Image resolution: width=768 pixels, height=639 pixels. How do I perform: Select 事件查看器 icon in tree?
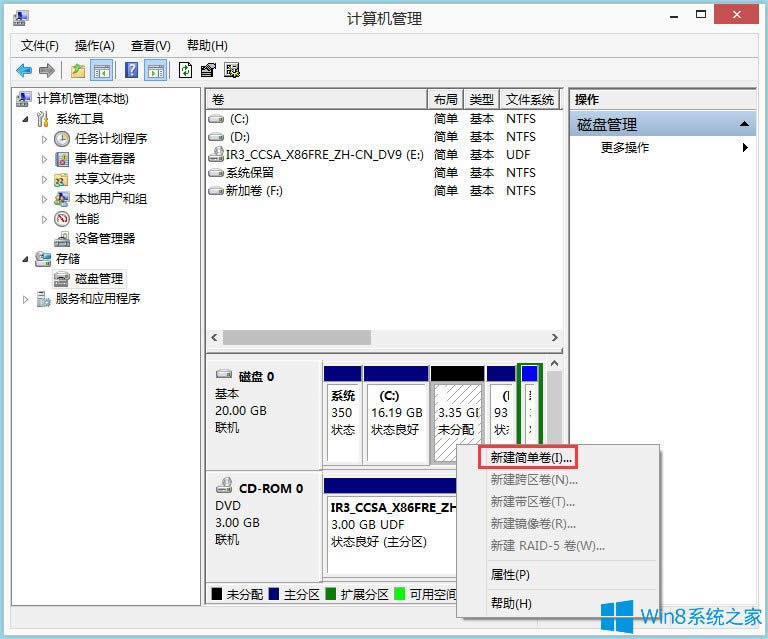click(62, 159)
